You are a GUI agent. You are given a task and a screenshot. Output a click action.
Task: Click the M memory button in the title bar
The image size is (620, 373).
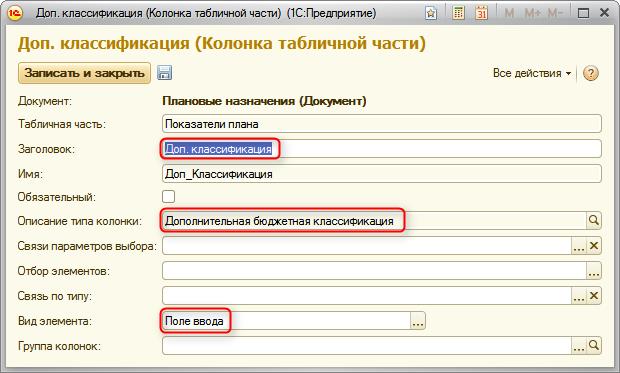point(509,13)
